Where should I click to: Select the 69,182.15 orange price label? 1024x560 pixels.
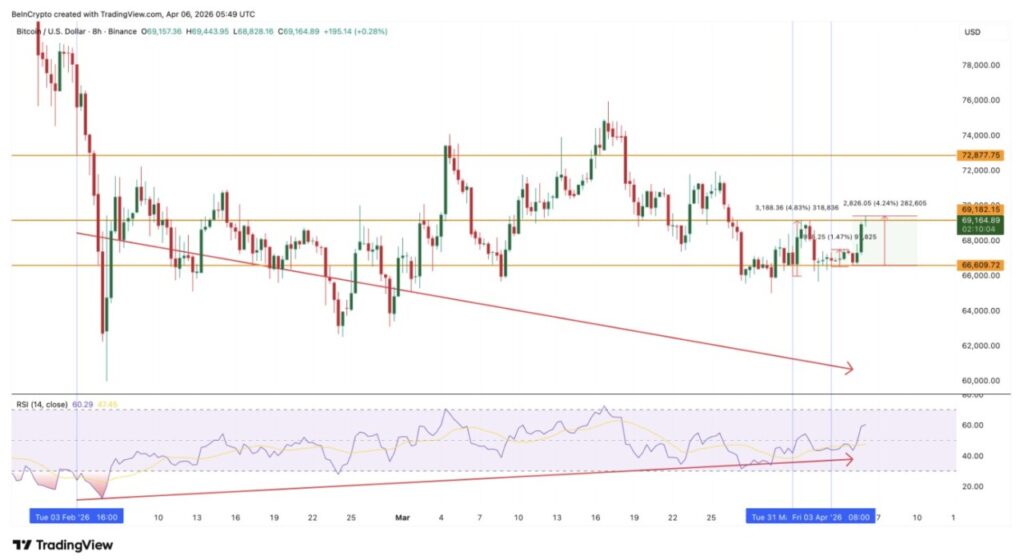[x=980, y=211]
